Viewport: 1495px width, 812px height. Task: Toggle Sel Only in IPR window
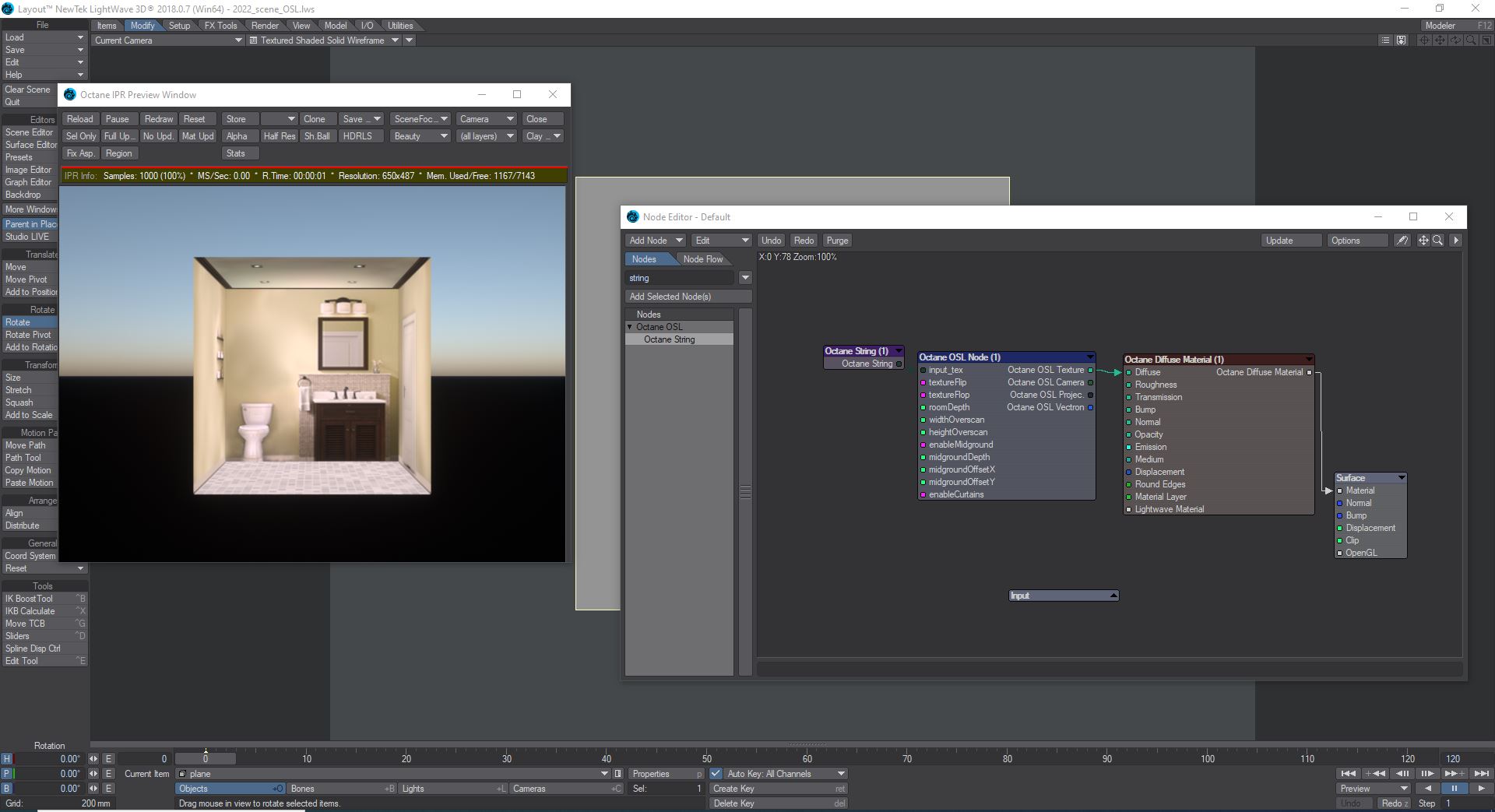point(81,136)
